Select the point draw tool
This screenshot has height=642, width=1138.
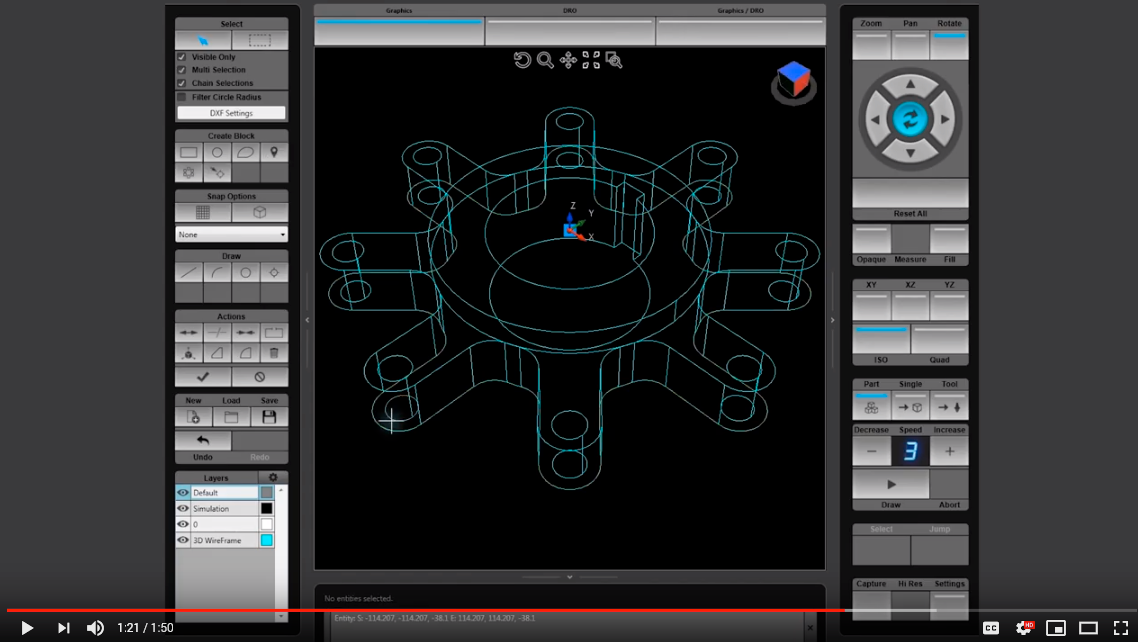click(274, 273)
